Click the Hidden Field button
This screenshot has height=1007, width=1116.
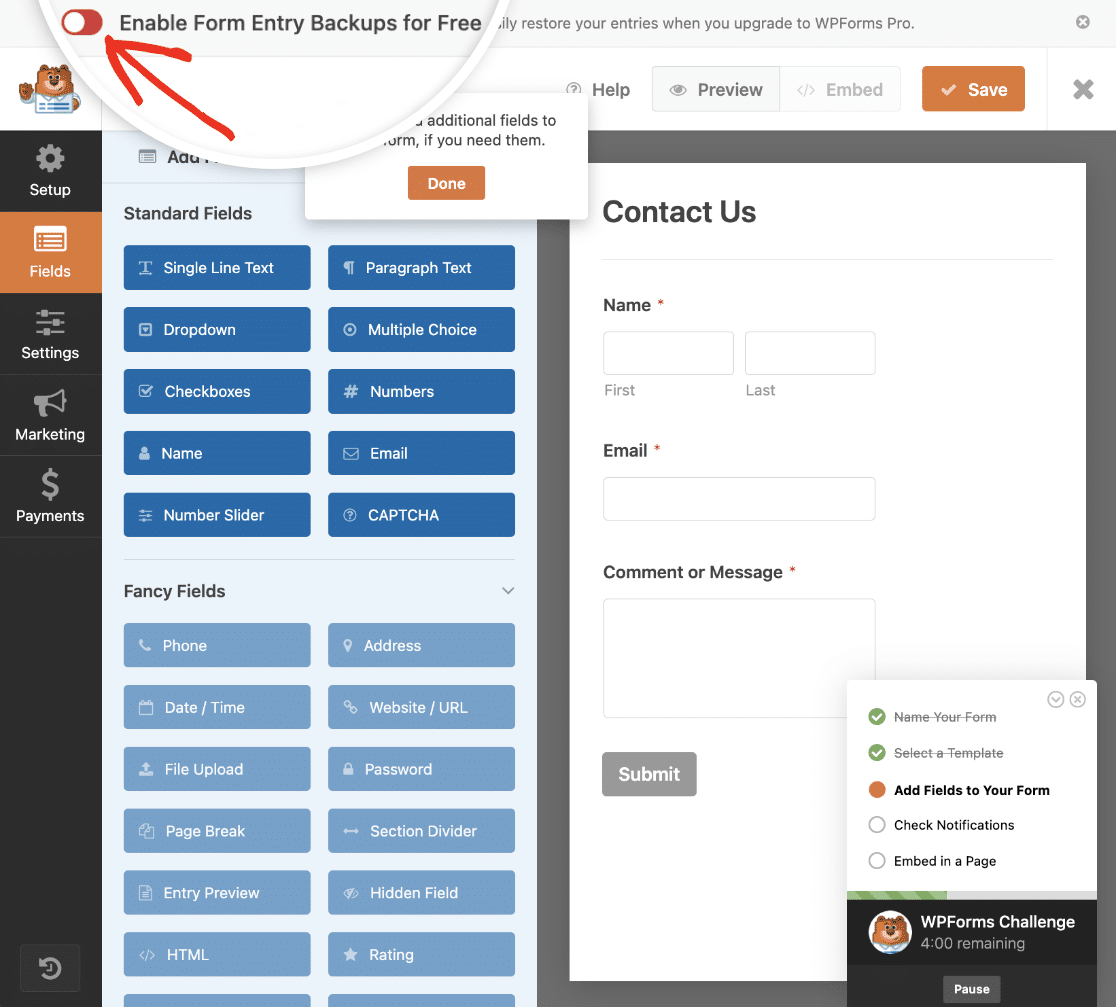pyautogui.click(x=421, y=893)
